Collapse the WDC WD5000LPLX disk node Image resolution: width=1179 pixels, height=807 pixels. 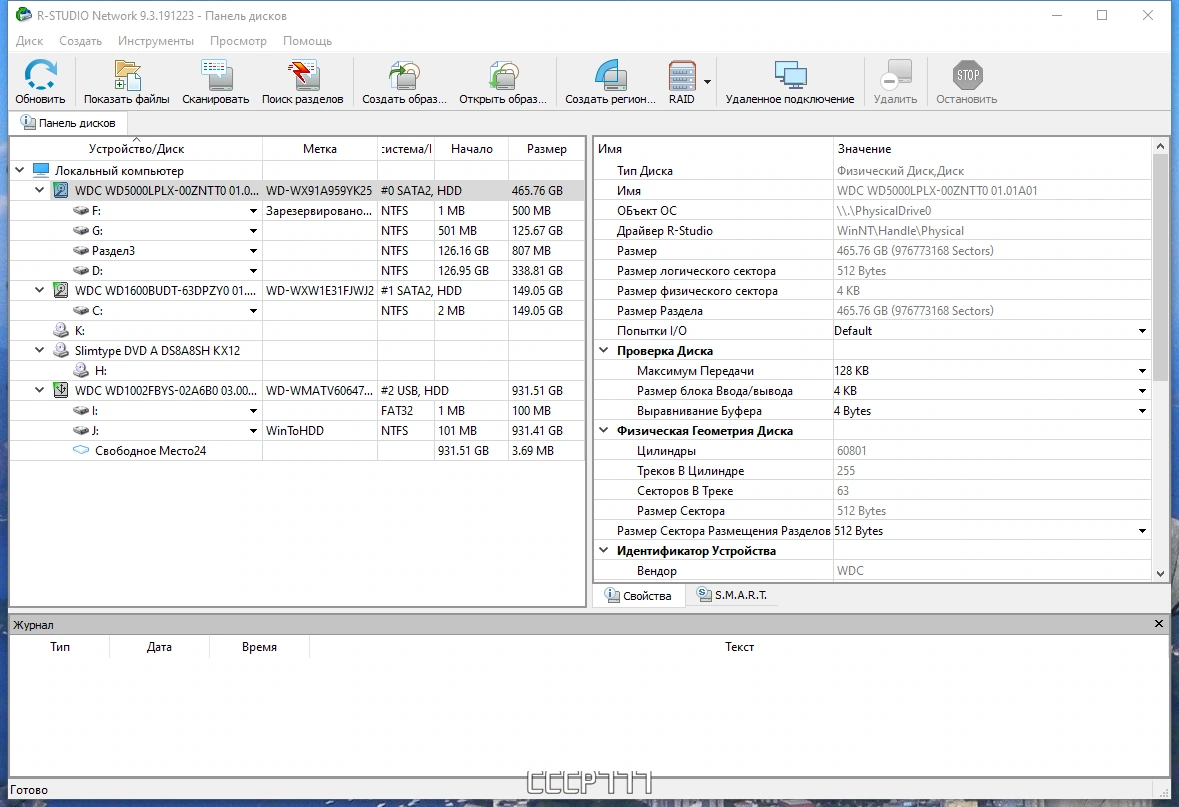point(40,190)
